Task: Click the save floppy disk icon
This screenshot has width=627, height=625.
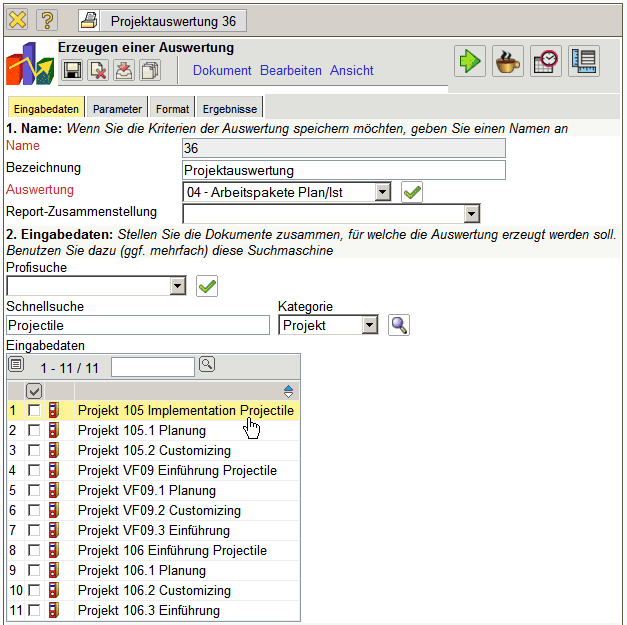Action: pos(72,70)
